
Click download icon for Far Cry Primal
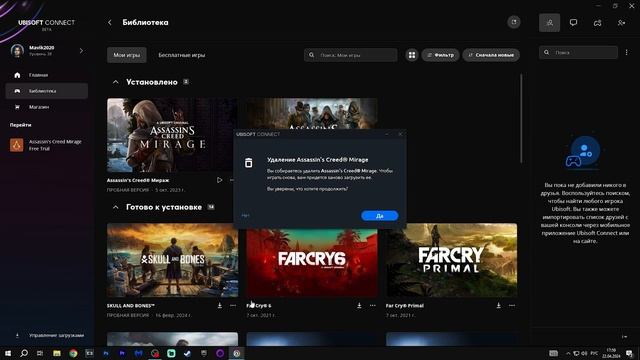pyautogui.click(x=498, y=305)
